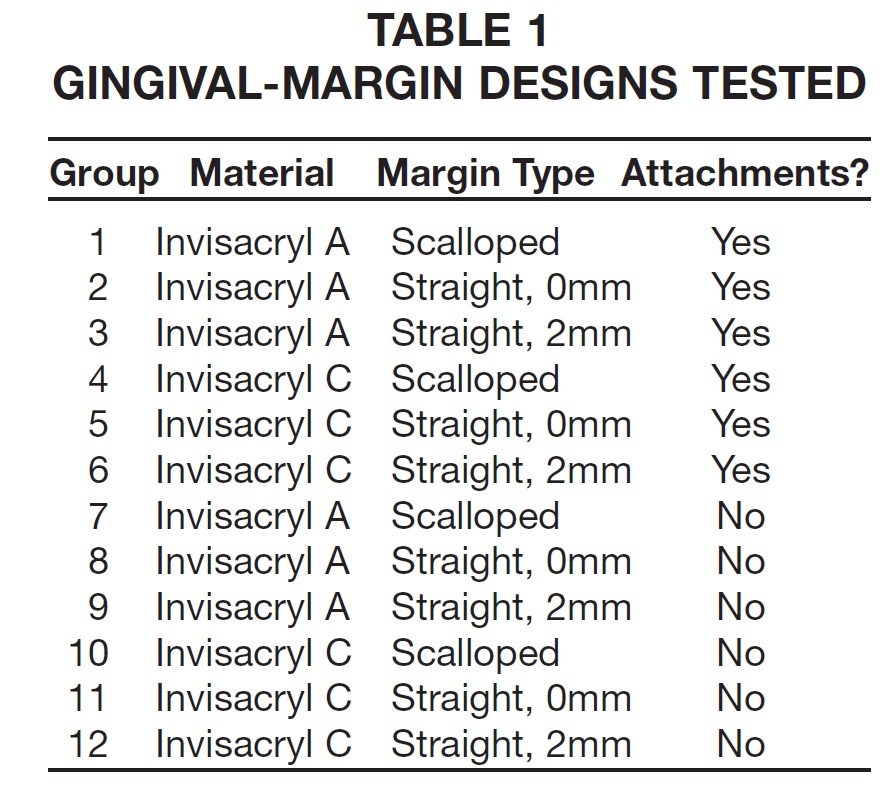
Task: Click the No value in group 12 row
Action: tap(741, 744)
